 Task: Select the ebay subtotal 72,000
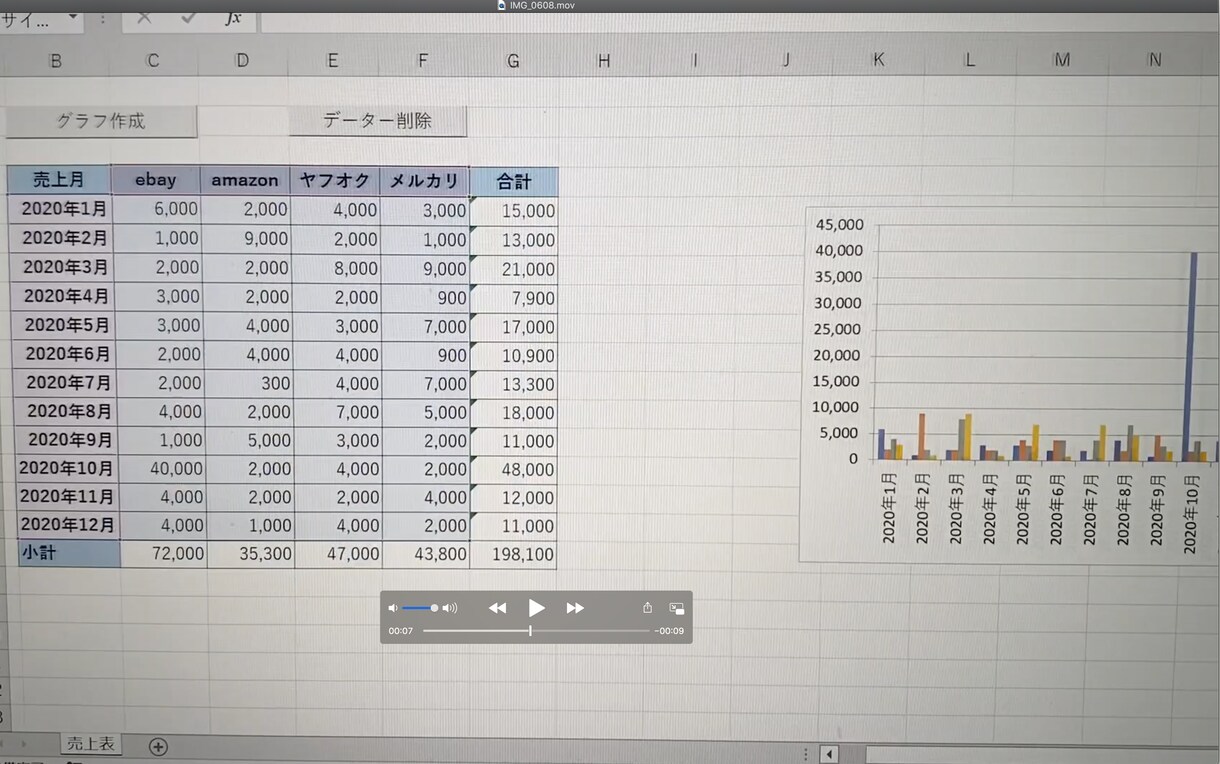click(x=163, y=554)
